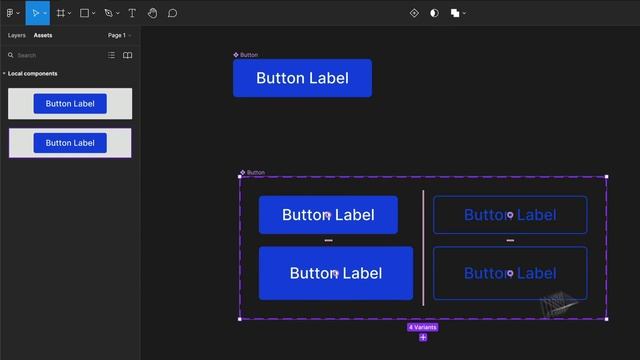Image resolution: width=640 pixels, height=360 pixels.
Task: Select the small filled Button Label variant
Action: click(328, 215)
